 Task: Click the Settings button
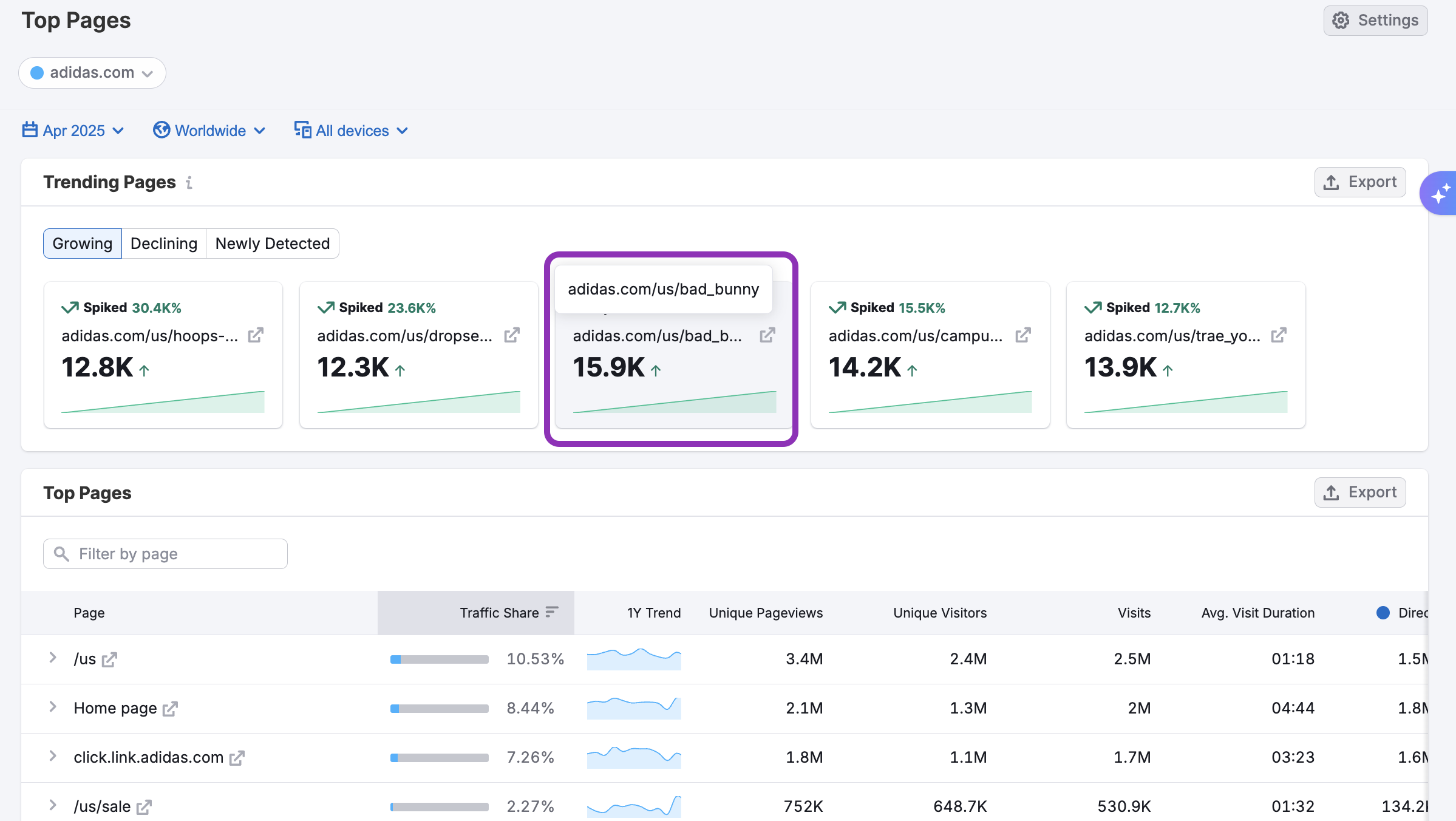pos(1375,21)
